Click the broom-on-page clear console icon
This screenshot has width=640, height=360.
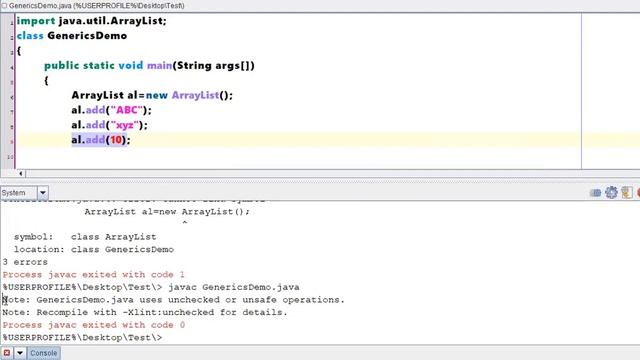(627, 192)
